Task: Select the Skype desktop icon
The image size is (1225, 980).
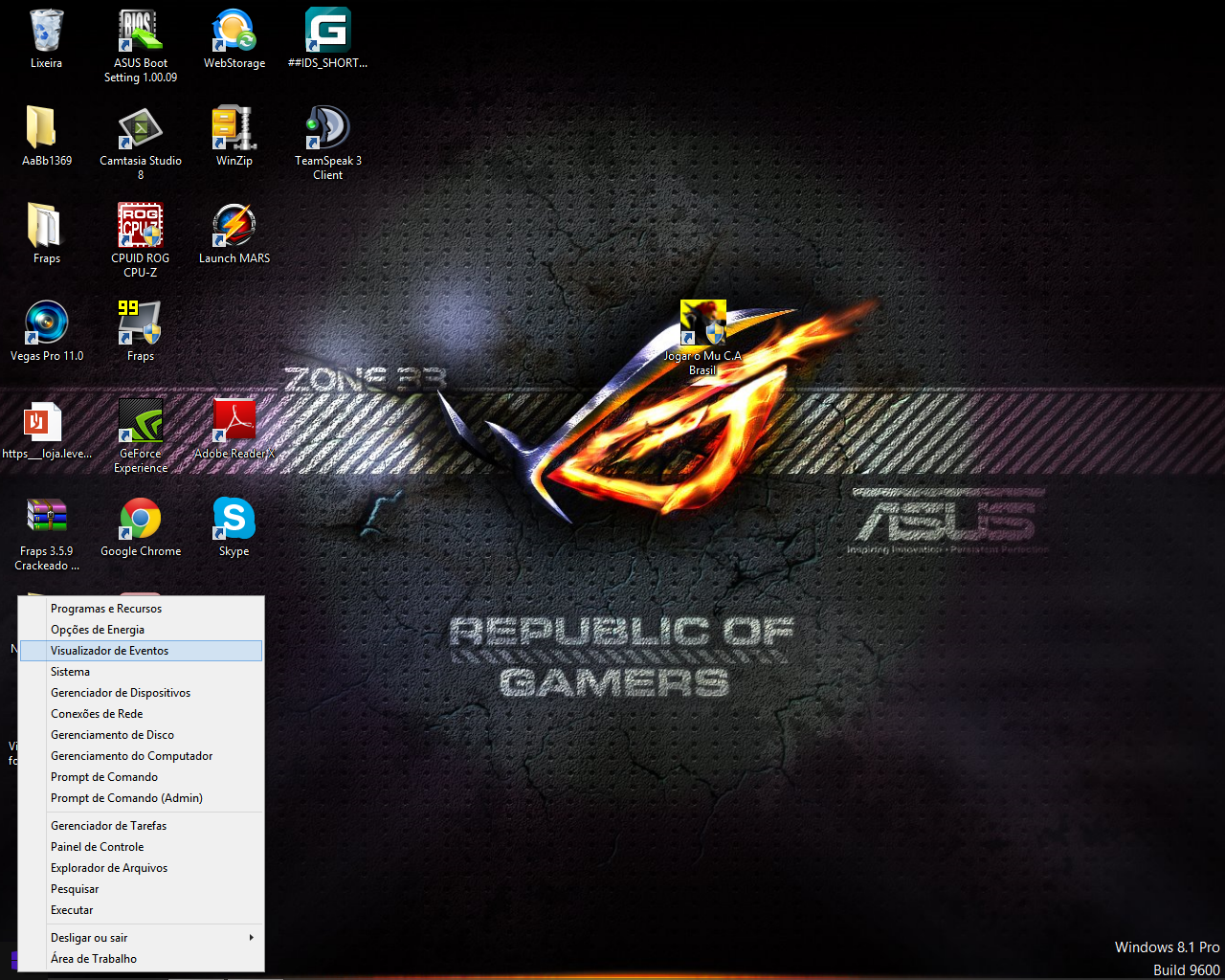Action: (234, 520)
